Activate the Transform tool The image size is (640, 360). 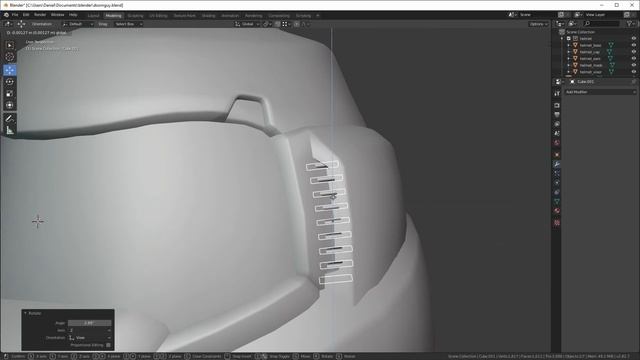coord(10,105)
